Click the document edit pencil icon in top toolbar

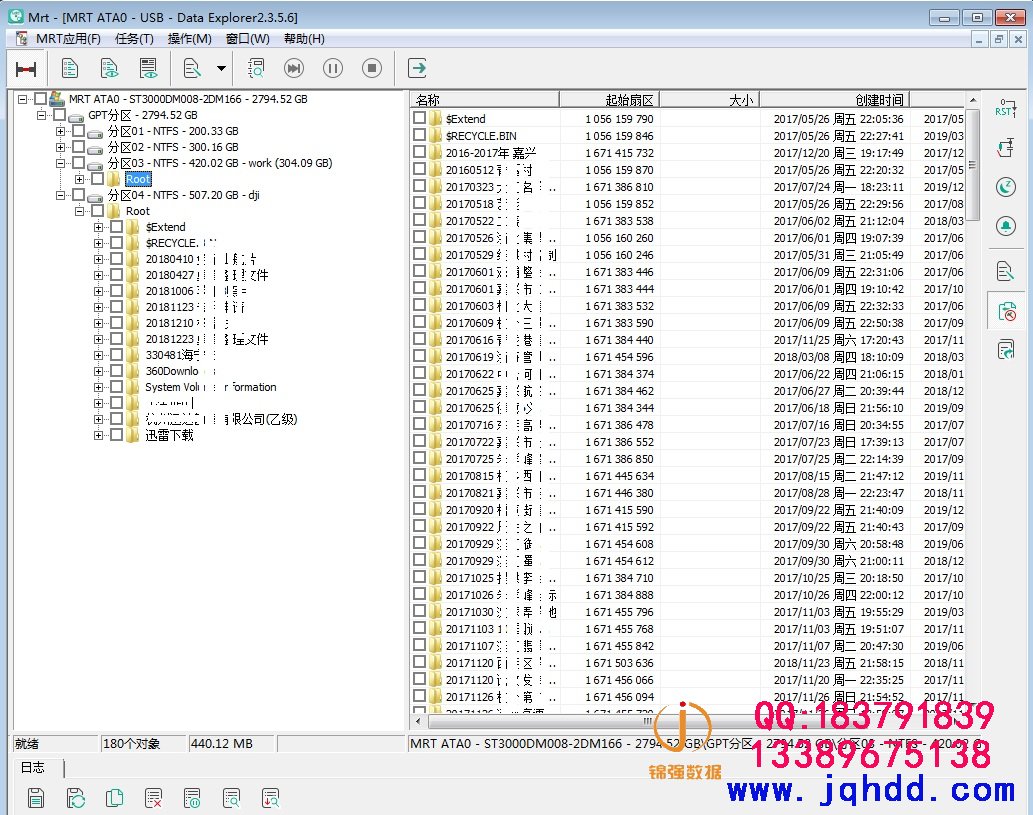click(x=192, y=69)
